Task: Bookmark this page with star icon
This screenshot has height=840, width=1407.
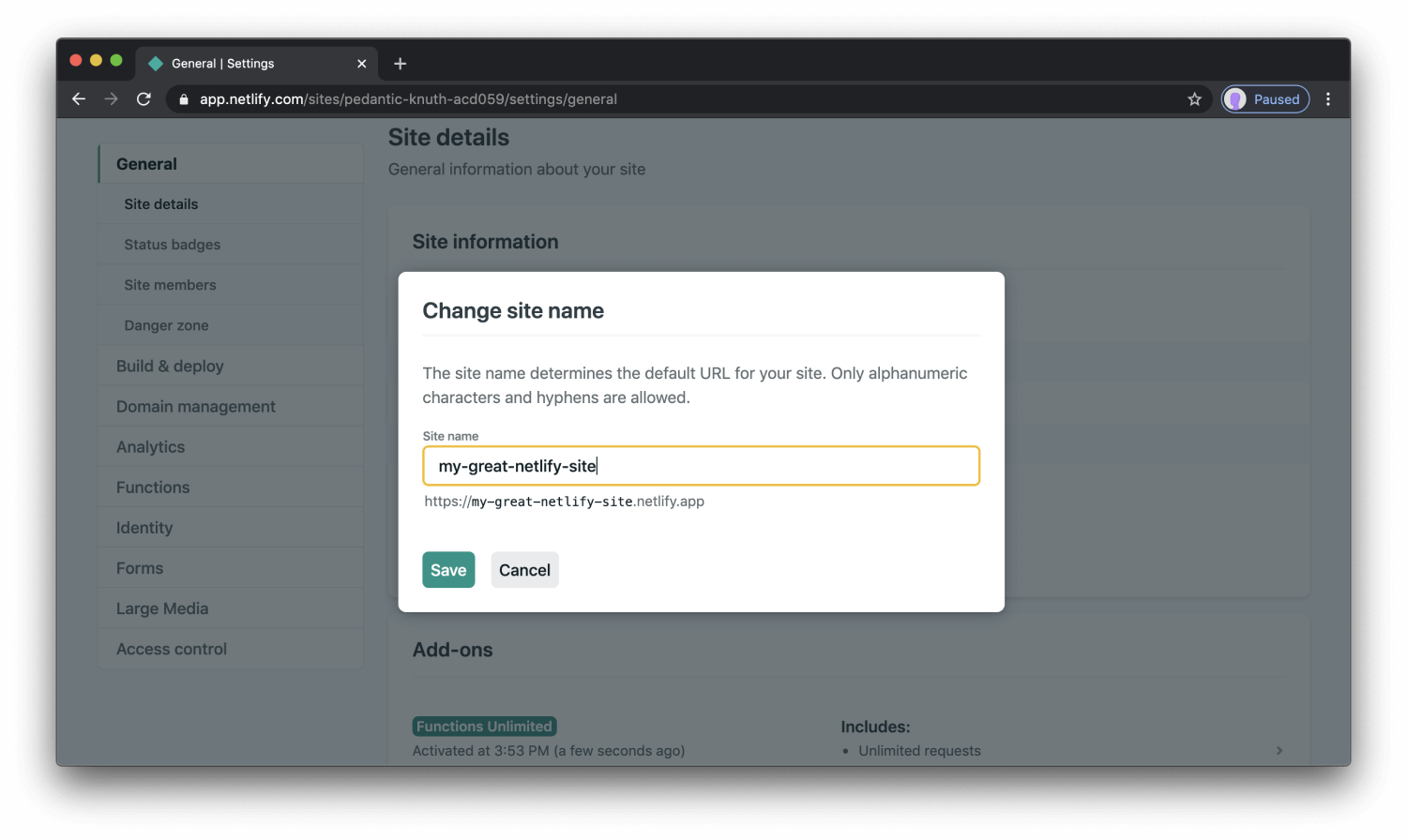Action: click(1194, 99)
